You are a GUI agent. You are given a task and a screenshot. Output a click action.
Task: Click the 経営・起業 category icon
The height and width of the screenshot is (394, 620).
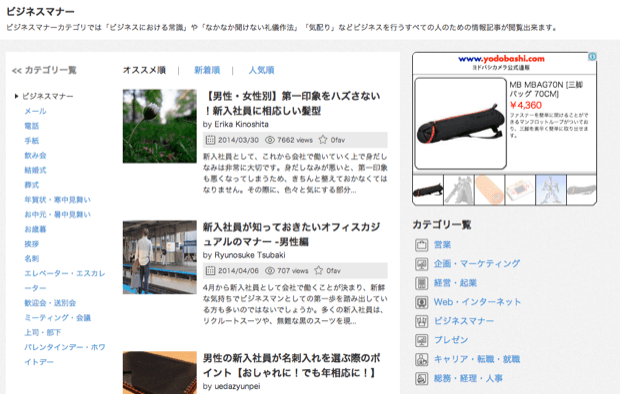(x=422, y=283)
